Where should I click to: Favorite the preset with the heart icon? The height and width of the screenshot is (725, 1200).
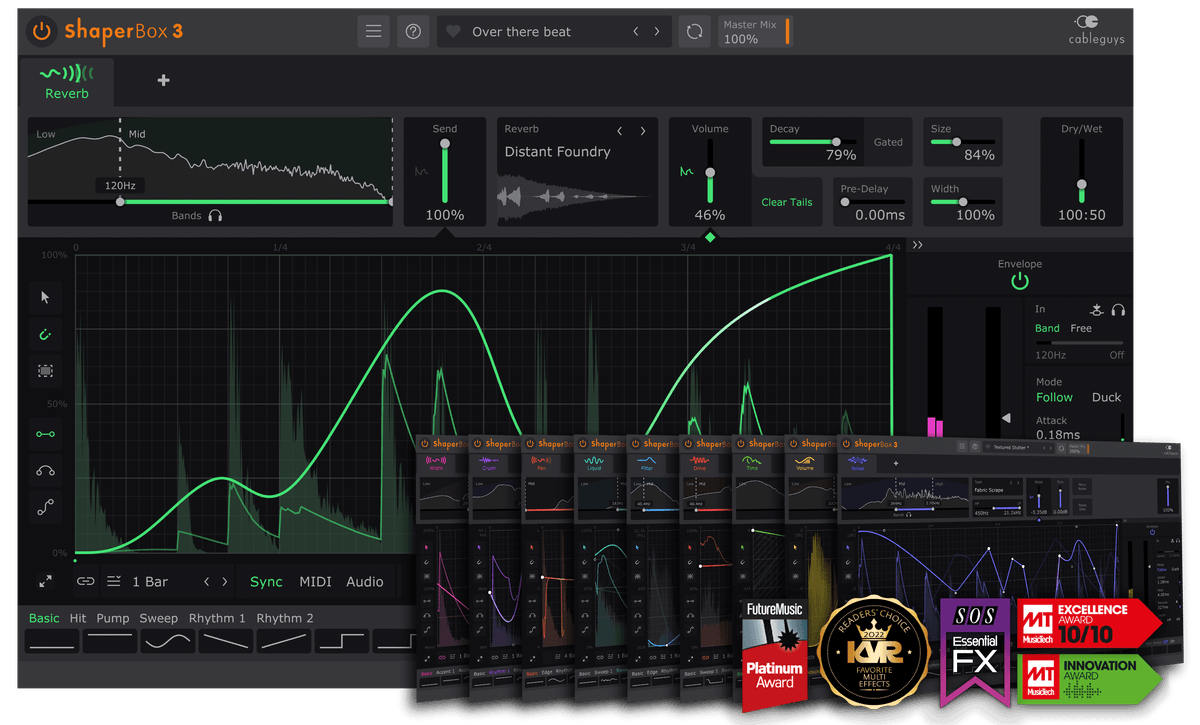[x=453, y=32]
